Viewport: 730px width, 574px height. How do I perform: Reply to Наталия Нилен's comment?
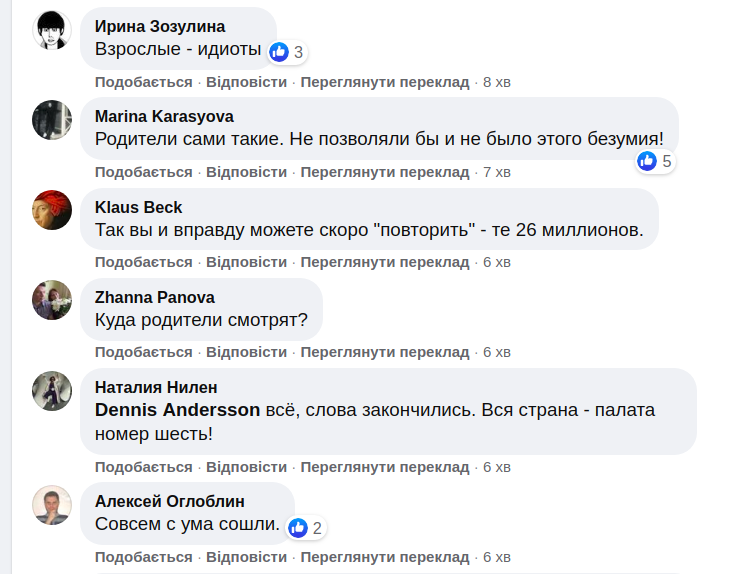tap(246, 467)
